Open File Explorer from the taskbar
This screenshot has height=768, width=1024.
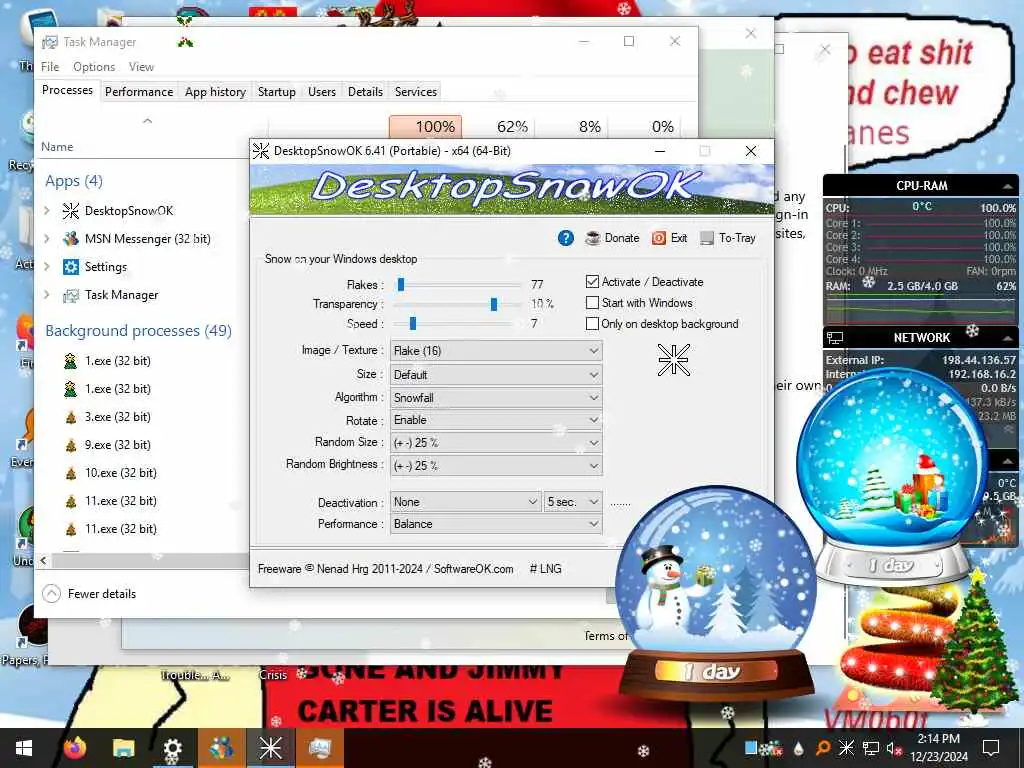(x=123, y=748)
